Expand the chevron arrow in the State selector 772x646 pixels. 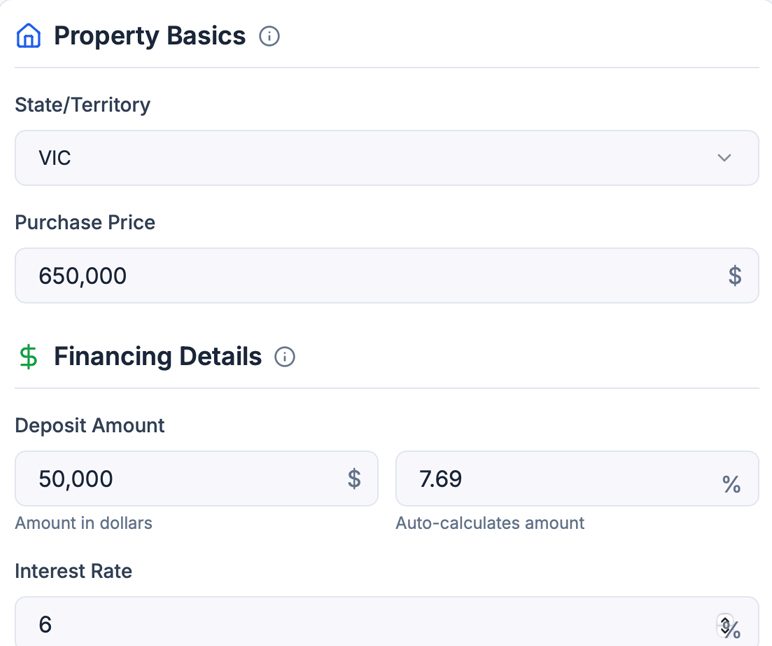click(725, 158)
